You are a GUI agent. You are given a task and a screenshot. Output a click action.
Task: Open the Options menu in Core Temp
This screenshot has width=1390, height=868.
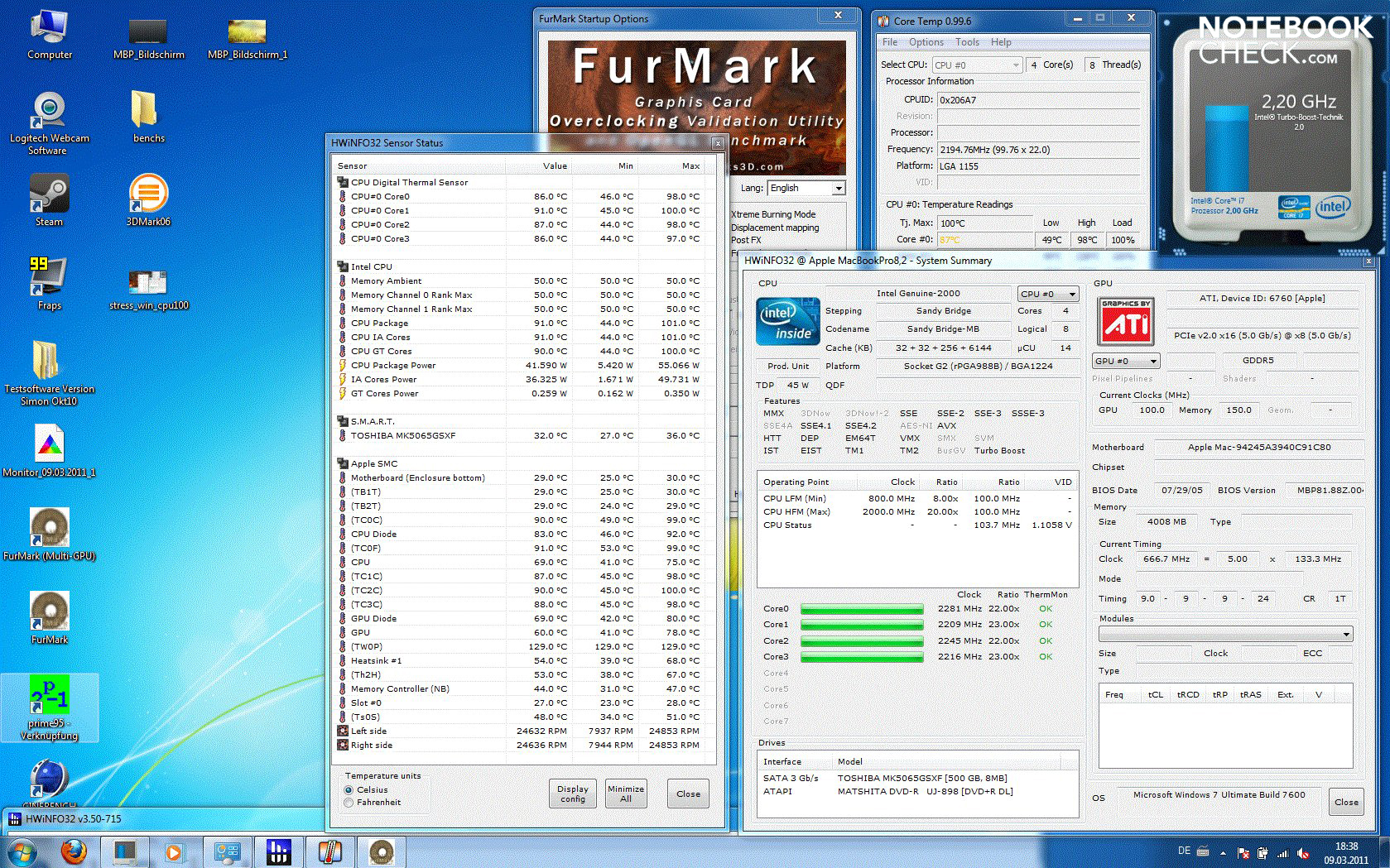pos(926,42)
